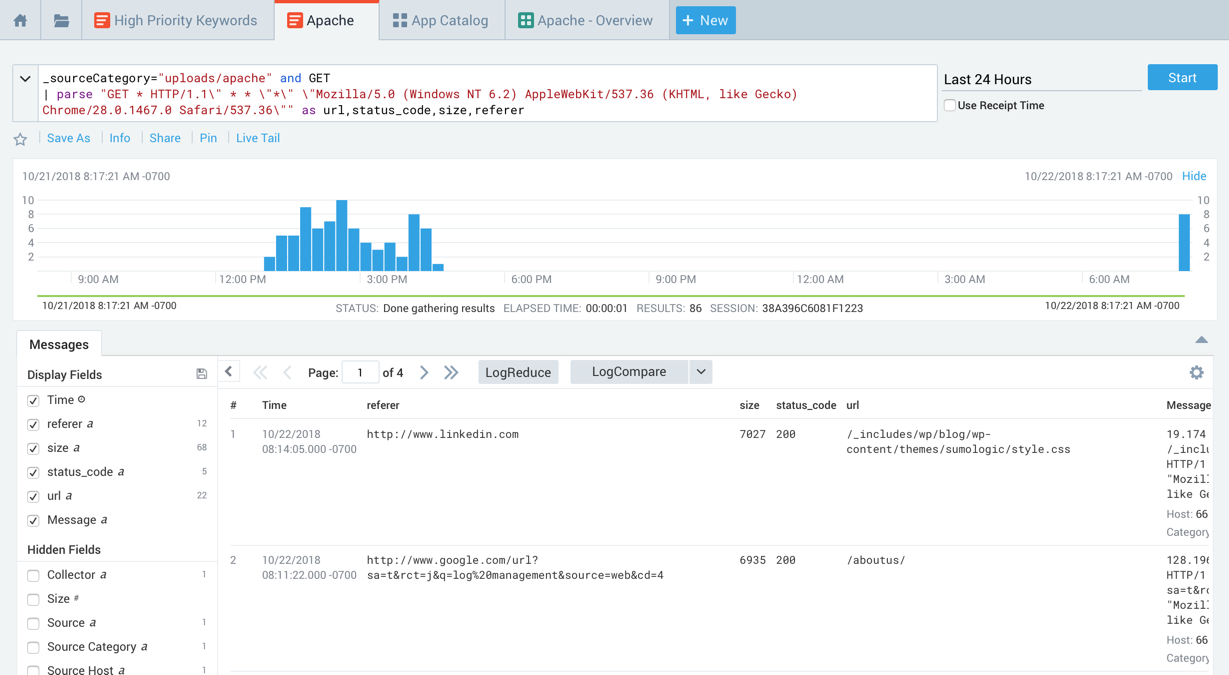This screenshot has height=675, width=1229.
Task: Star this search as favorite
Action: pos(20,139)
